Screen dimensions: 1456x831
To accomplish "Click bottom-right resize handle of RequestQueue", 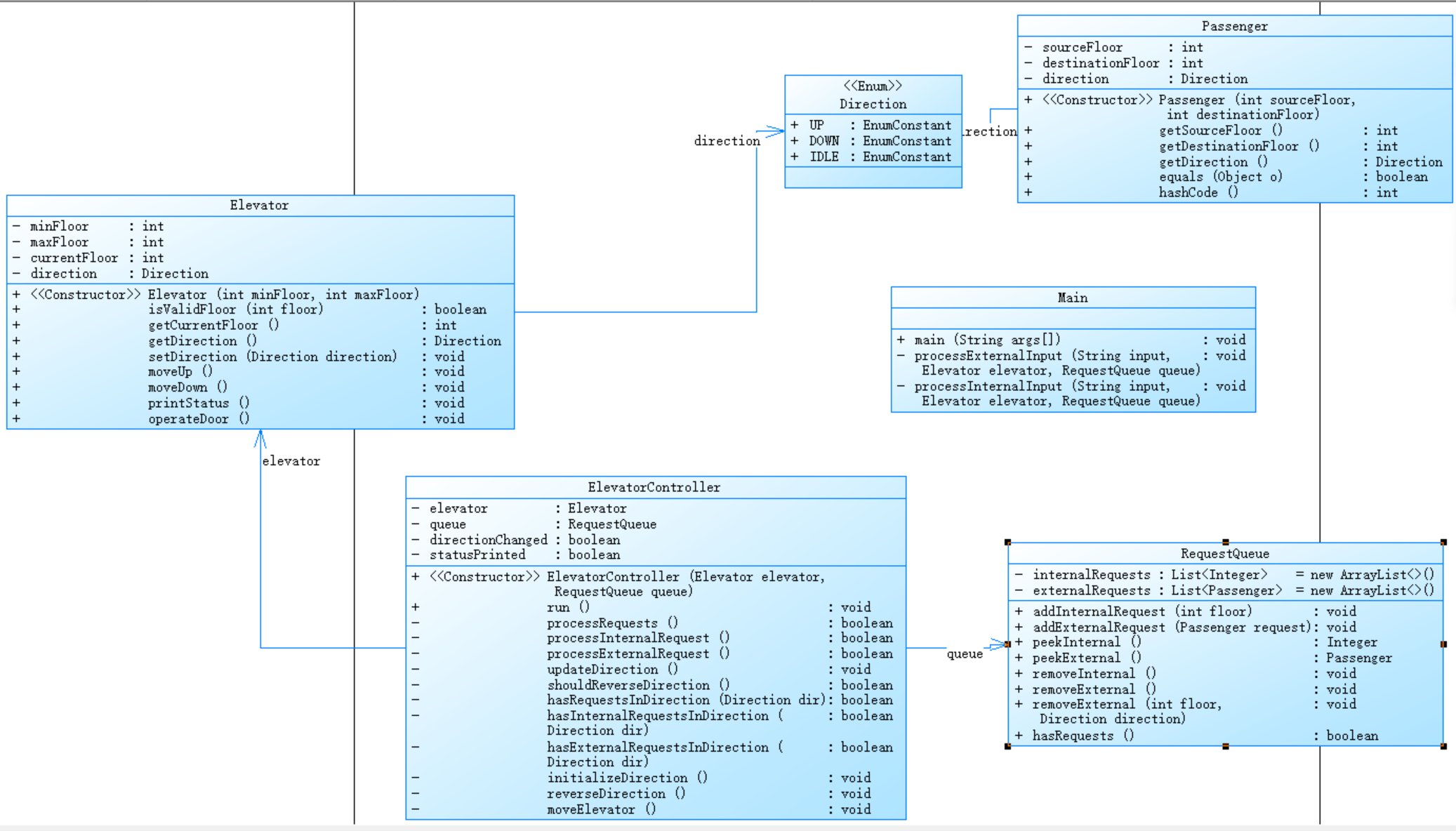I will [1443, 746].
